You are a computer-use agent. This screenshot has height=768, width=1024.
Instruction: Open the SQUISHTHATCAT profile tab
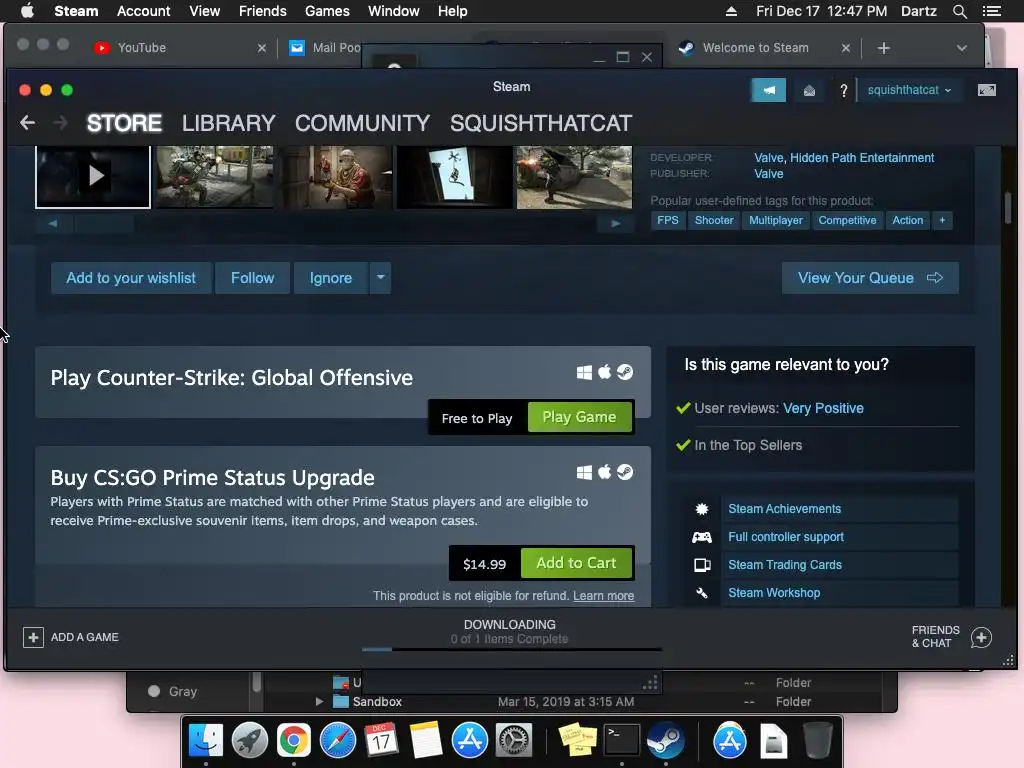tap(541, 123)
